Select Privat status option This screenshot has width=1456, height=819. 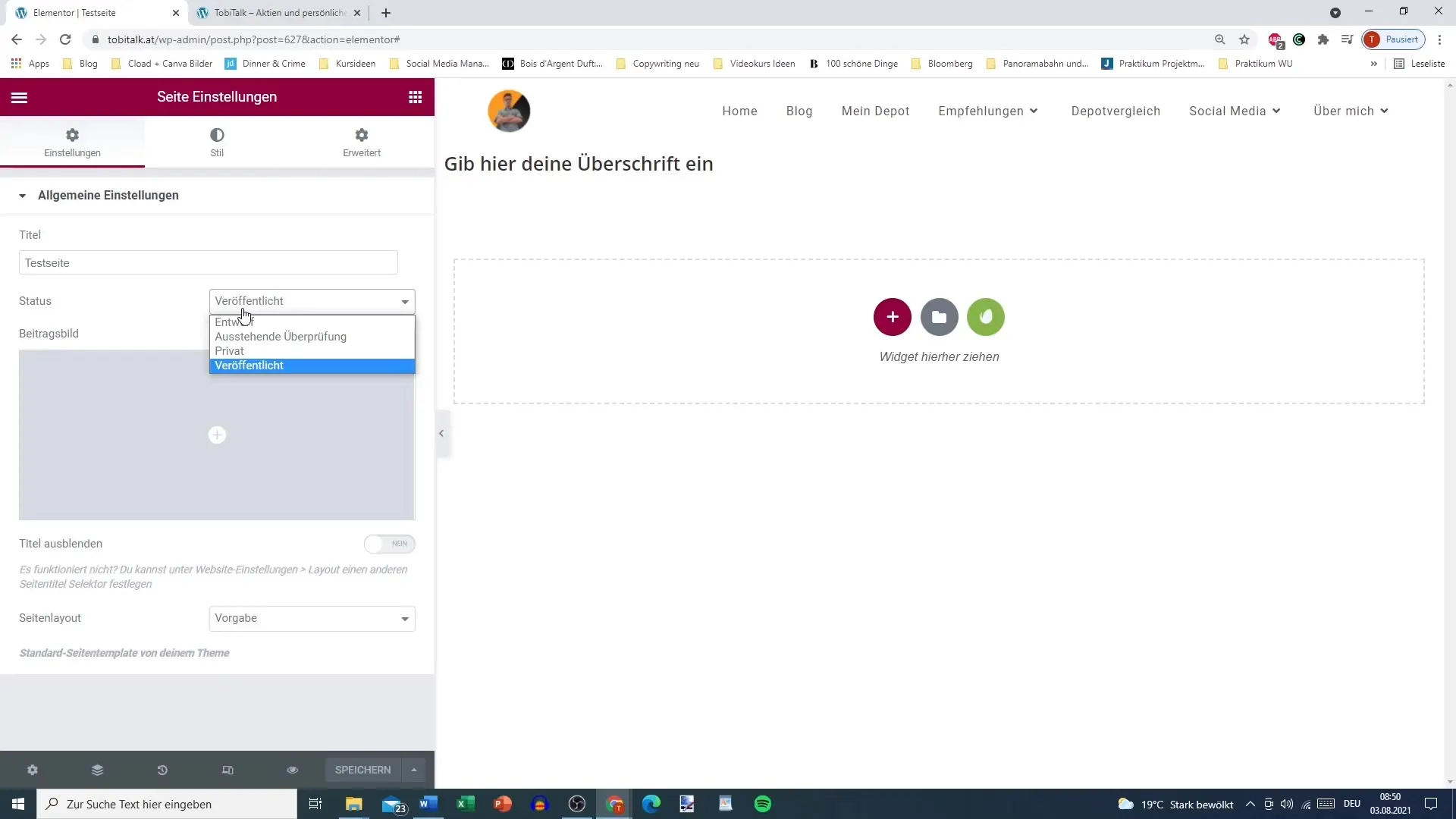(312, 351)
